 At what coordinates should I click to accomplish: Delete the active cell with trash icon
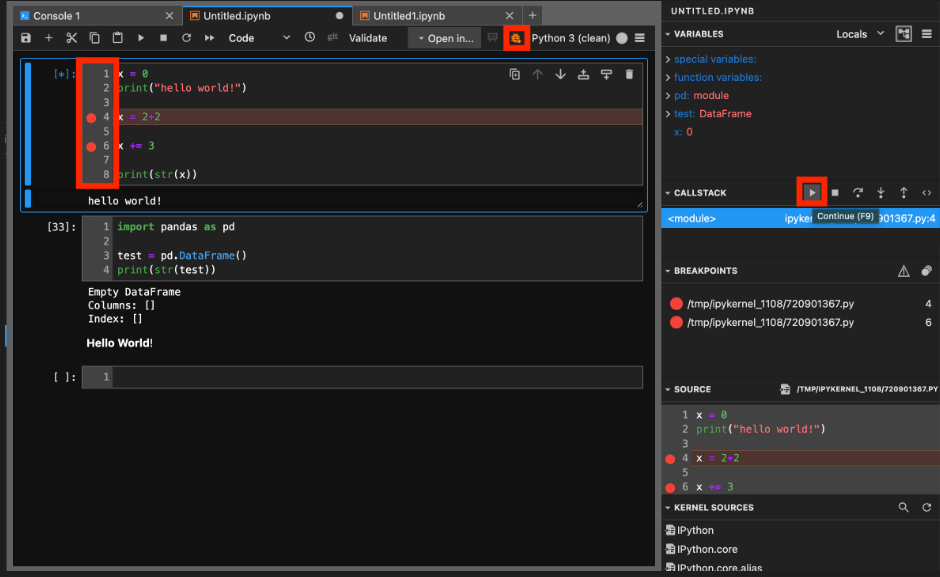click(x=629, y=74)
